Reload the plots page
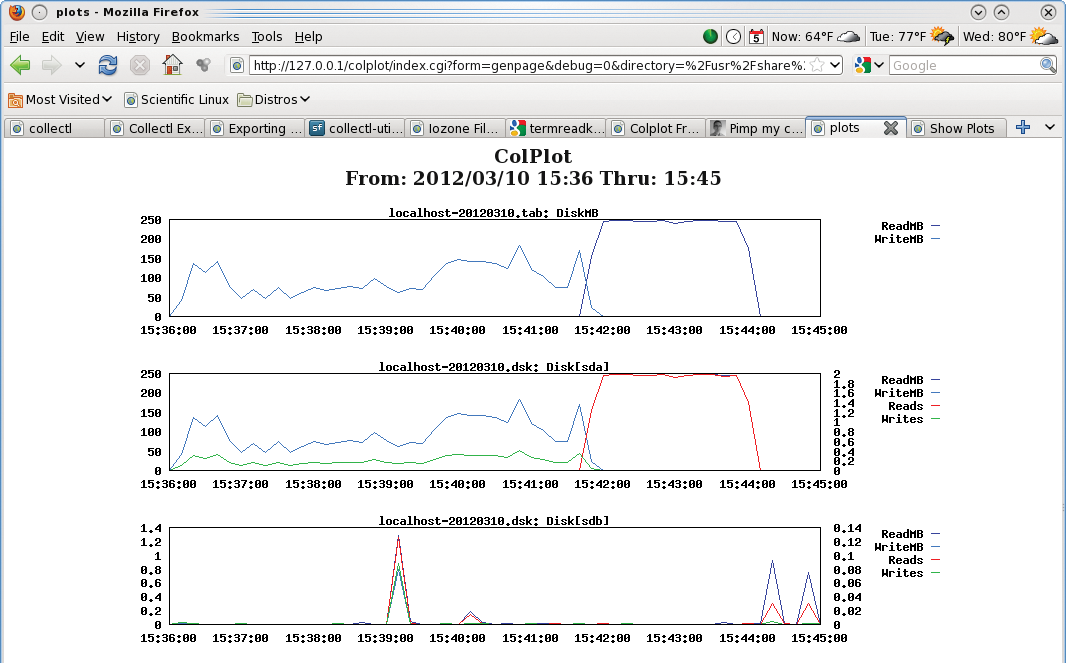The width and height of the screenshot is (1066, 663). (x=108, y=64)
